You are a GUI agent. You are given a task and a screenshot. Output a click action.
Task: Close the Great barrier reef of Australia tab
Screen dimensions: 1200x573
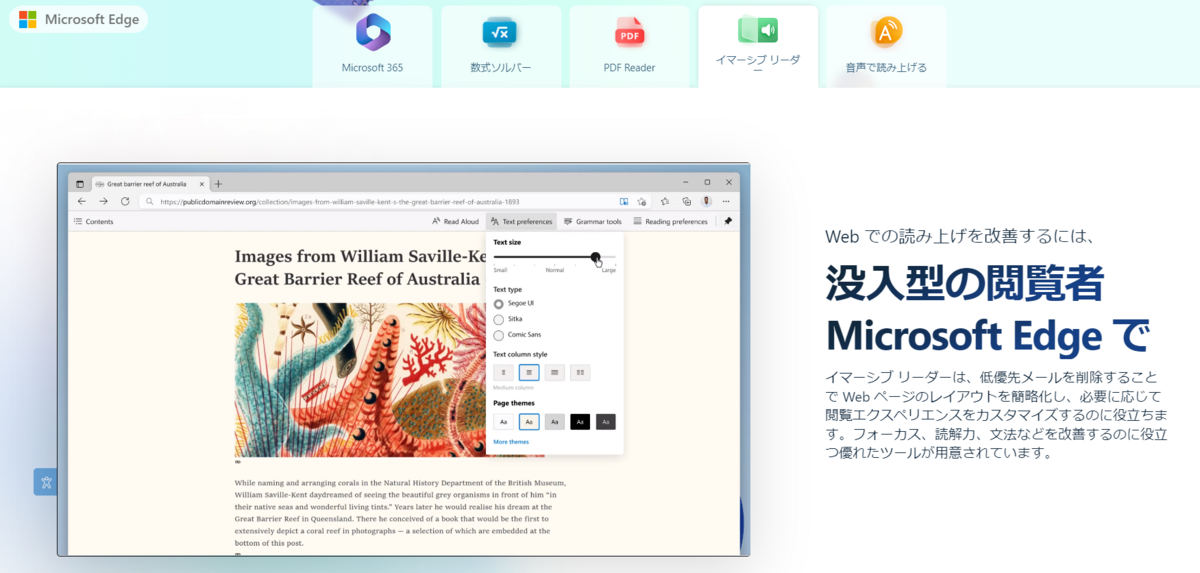(201, 184)
